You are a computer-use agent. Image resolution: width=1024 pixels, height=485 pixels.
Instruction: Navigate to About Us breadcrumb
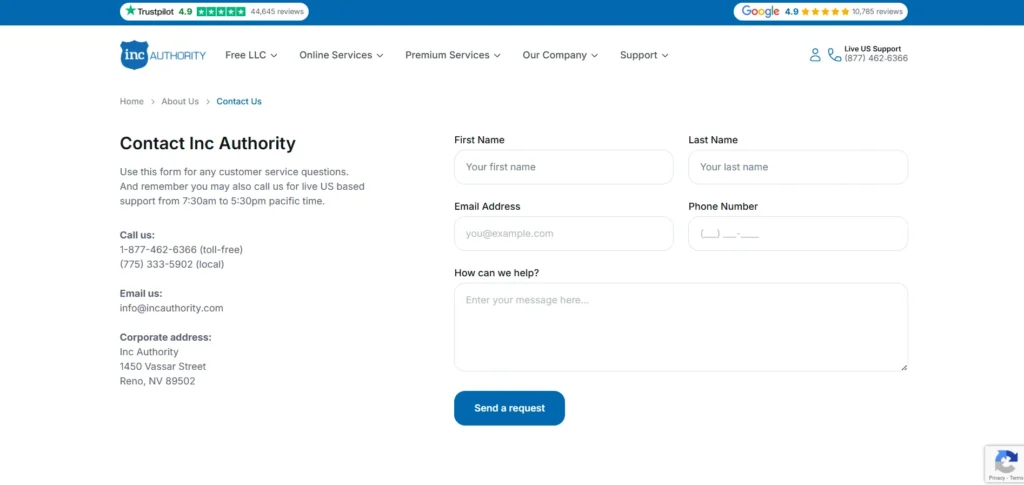pyautogui.click(x=180, y=101)
